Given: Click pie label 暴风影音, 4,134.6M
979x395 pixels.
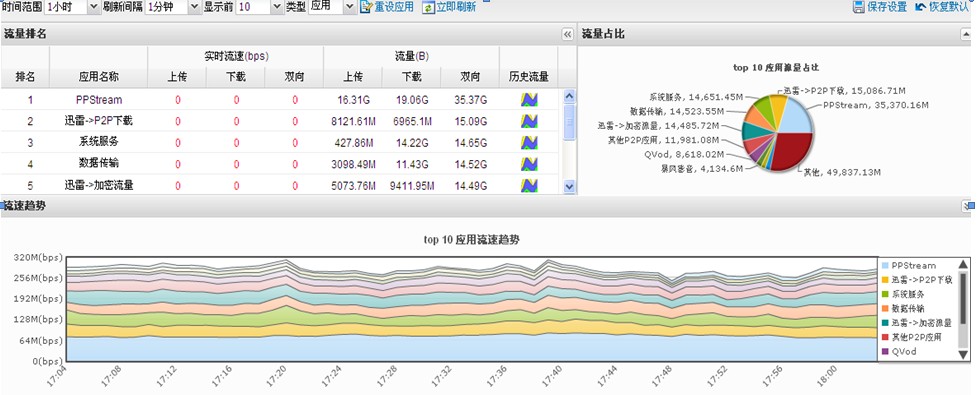Looking at the screenshot, I should tap(702, 168).
